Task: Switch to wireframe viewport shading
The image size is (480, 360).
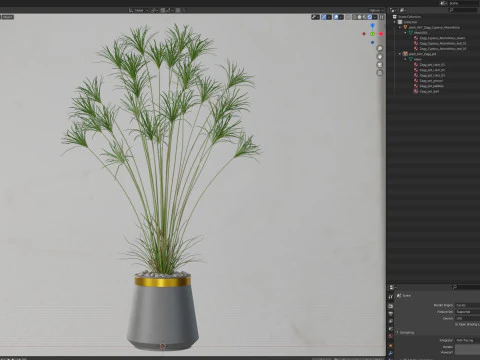Action: [x=355, y=17]
